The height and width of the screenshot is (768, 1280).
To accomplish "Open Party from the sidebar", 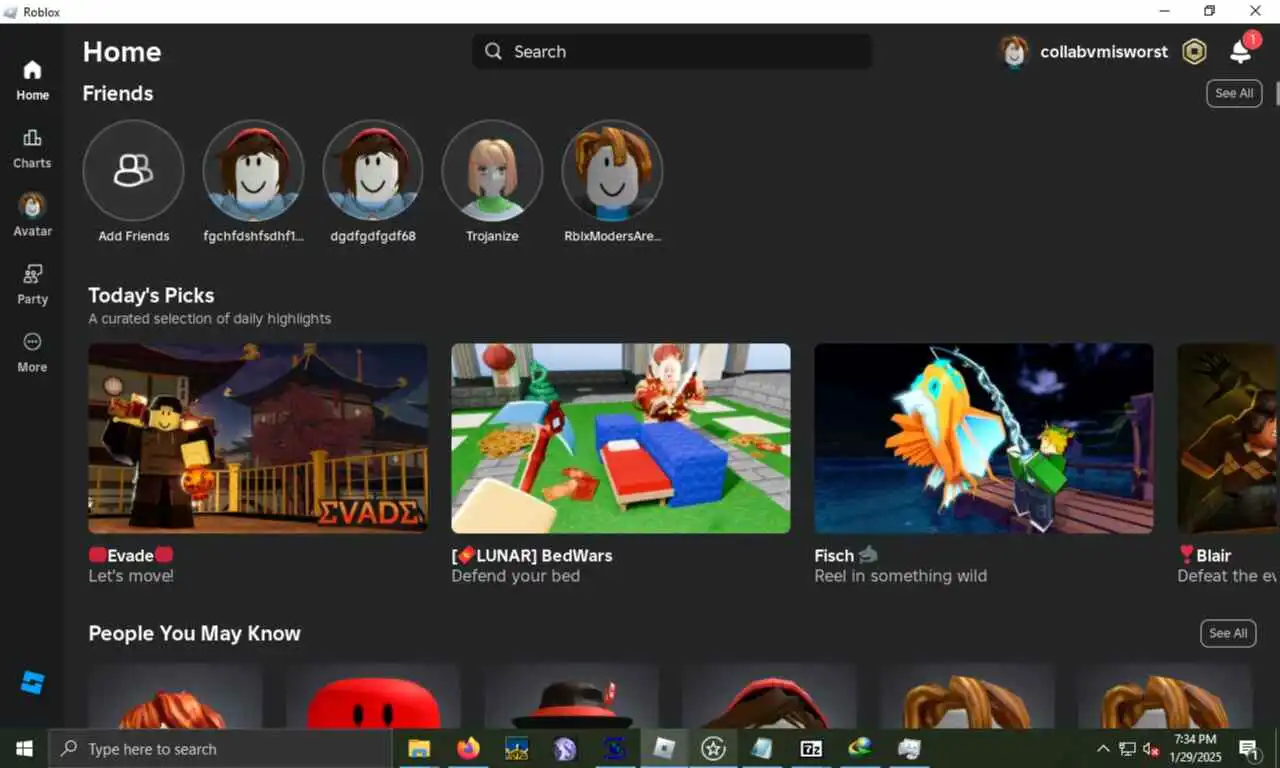I will point(32,284).
